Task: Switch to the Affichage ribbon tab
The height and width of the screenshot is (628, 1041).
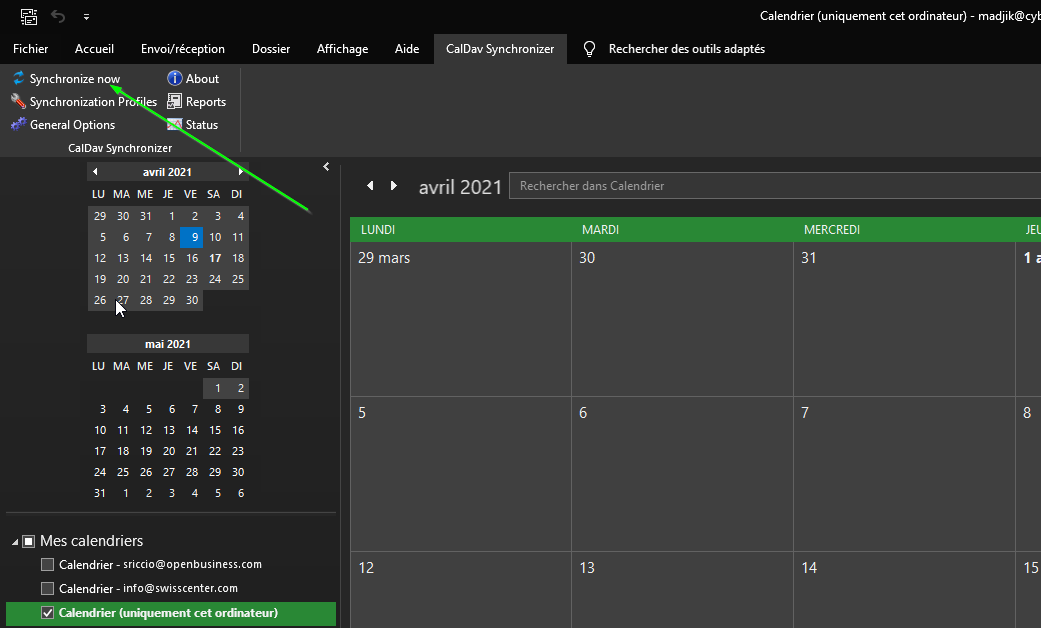Action: tap(342, 49)
